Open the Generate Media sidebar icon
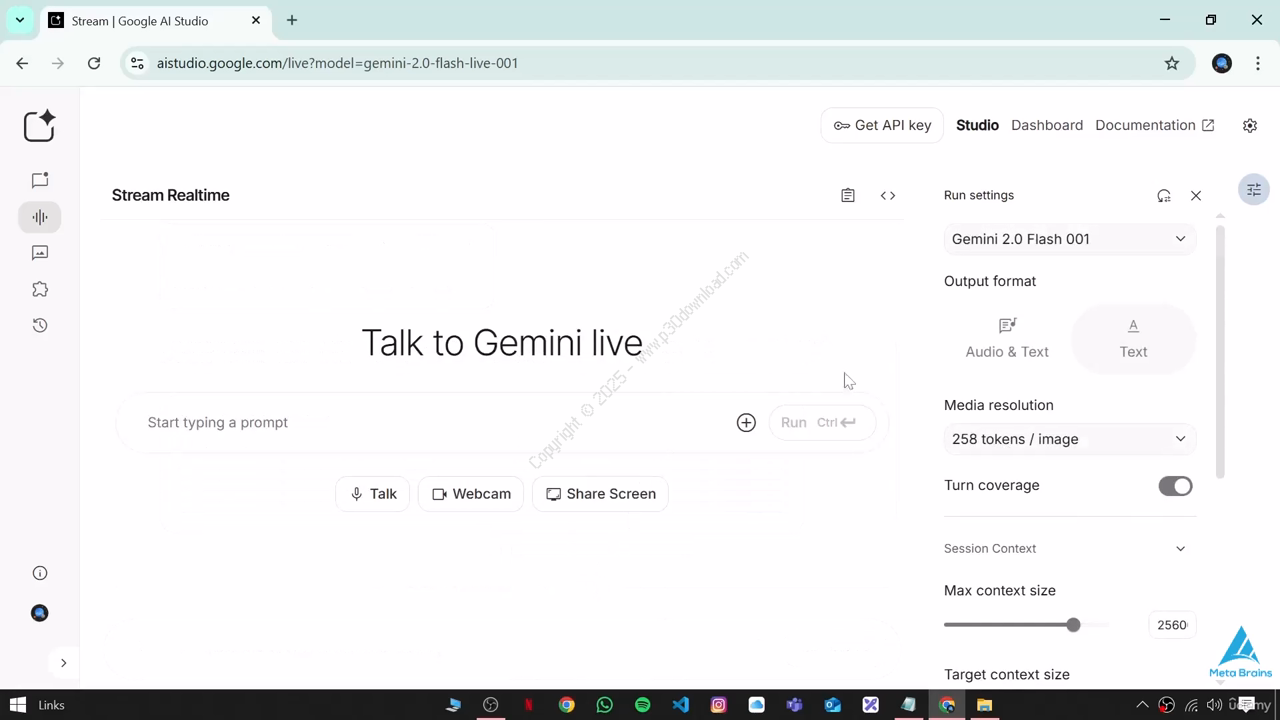Image resolution: width=1280 pixels, height=720 pixels. 40,253
